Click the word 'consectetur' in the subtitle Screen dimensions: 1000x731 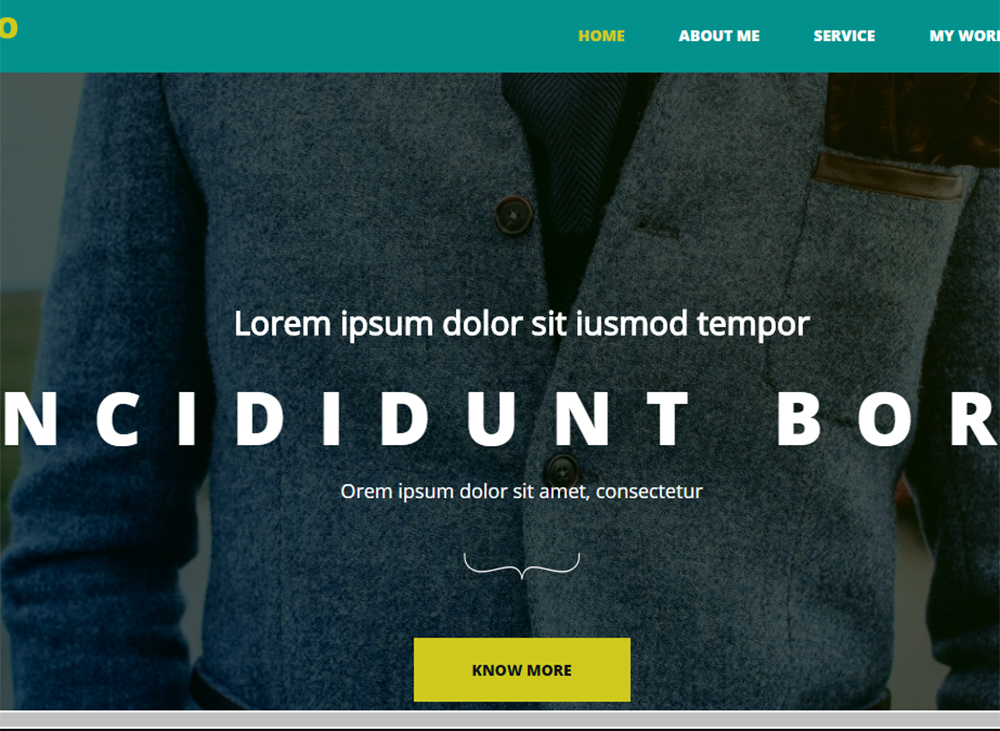tap(649, 492)
